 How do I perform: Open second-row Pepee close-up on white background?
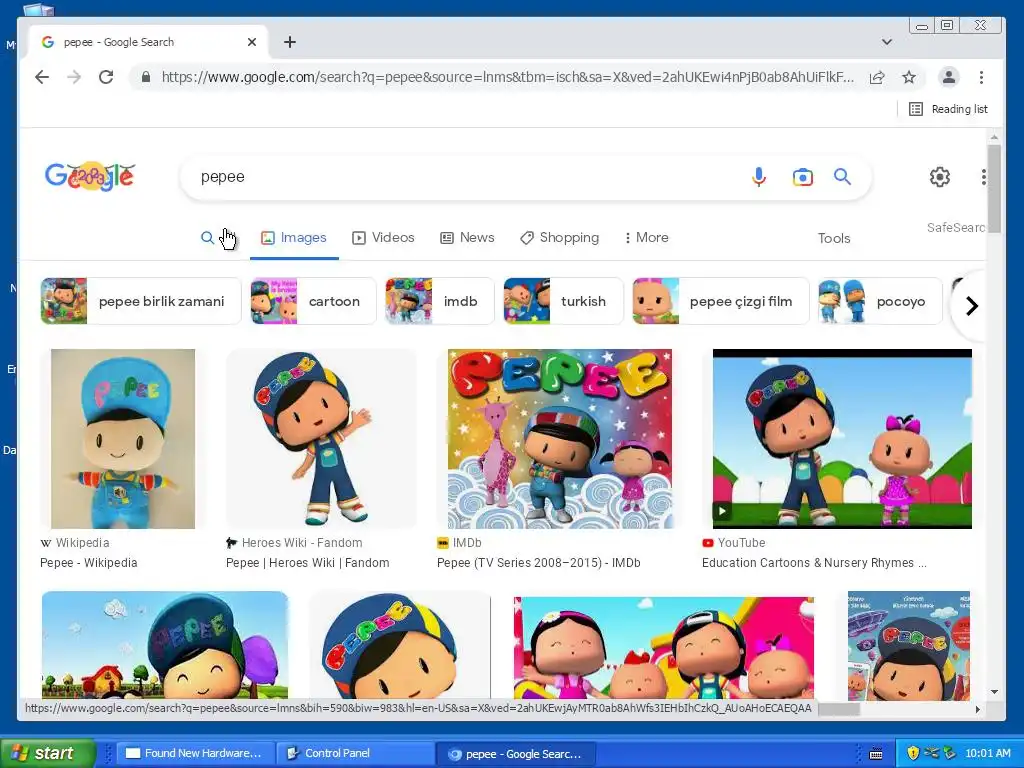399,645
